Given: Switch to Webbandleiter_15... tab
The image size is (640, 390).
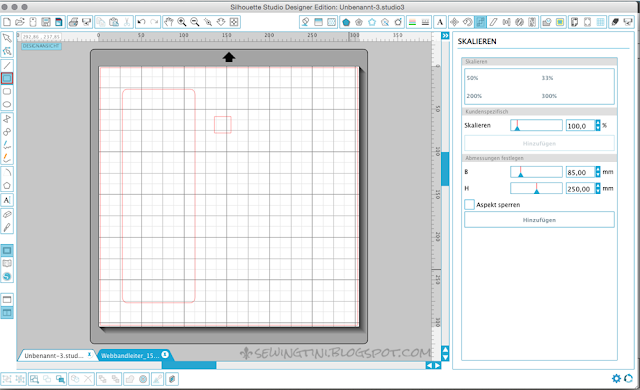Looking at the screenshot, I should (x=134, y=355).
